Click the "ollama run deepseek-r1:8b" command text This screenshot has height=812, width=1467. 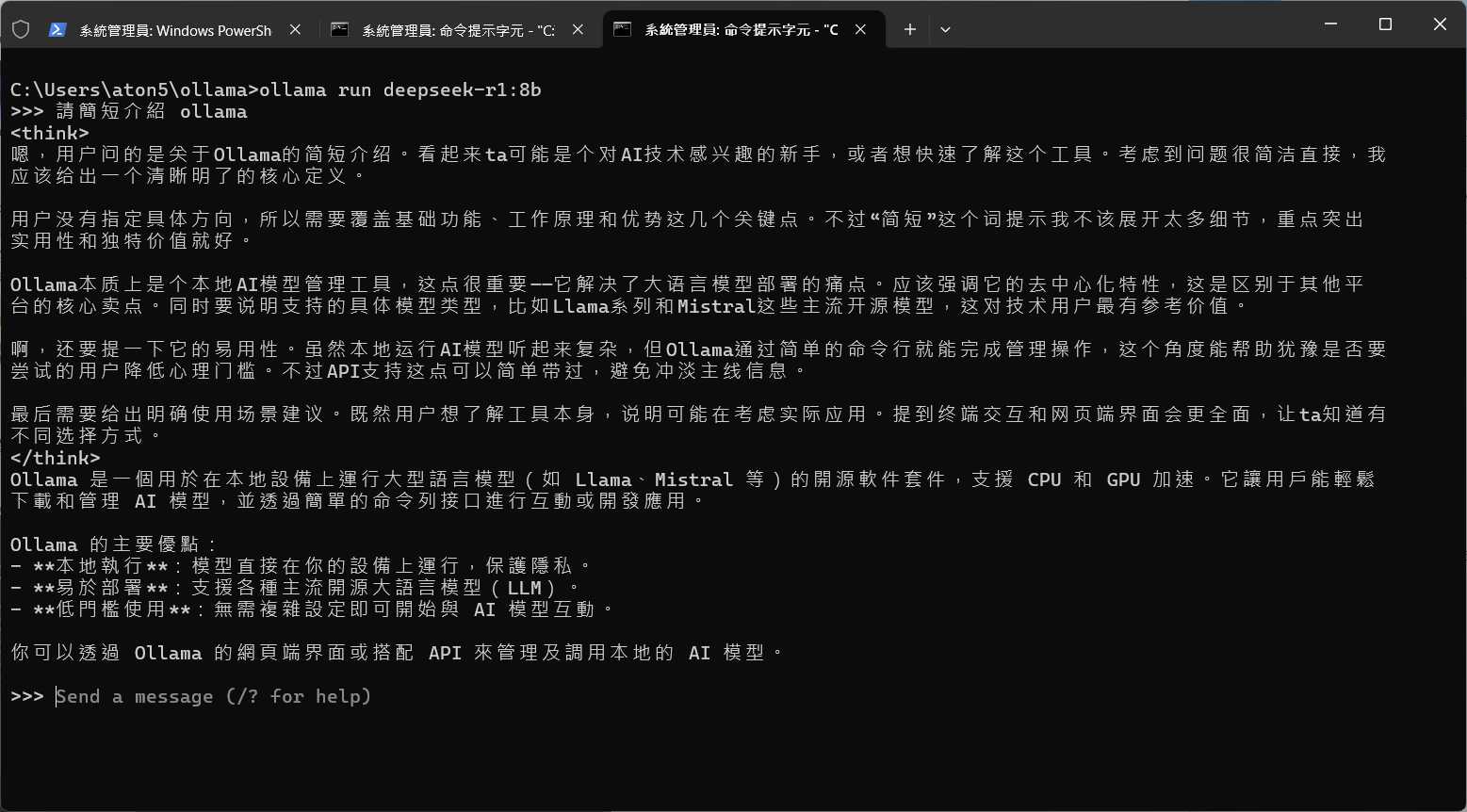click(x=400, y=89)
